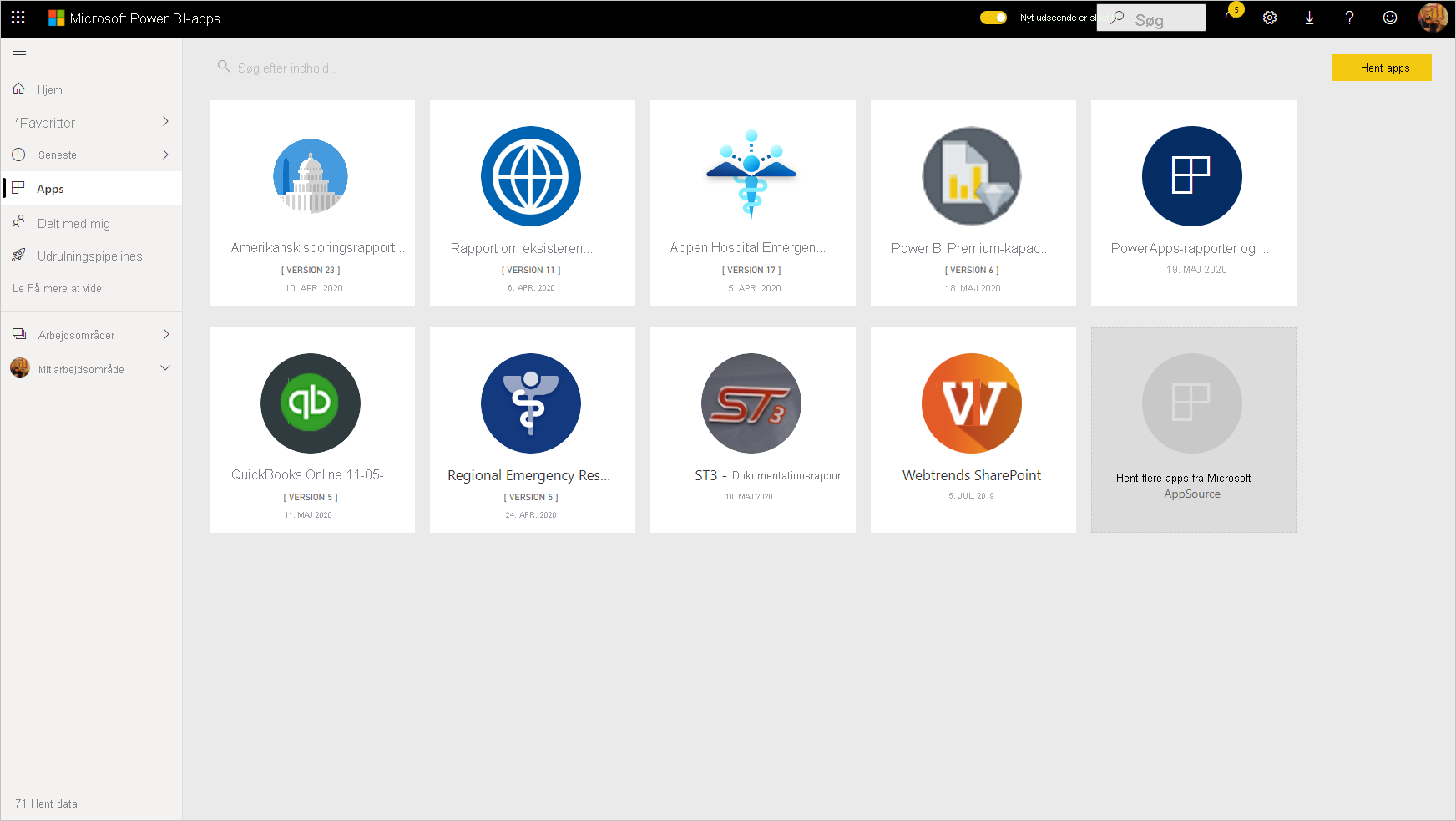Image resolution: width=1456 pixels, height=821 pixels.
Task: Toggle the new look switch
Action: click(x=993, y=18)
